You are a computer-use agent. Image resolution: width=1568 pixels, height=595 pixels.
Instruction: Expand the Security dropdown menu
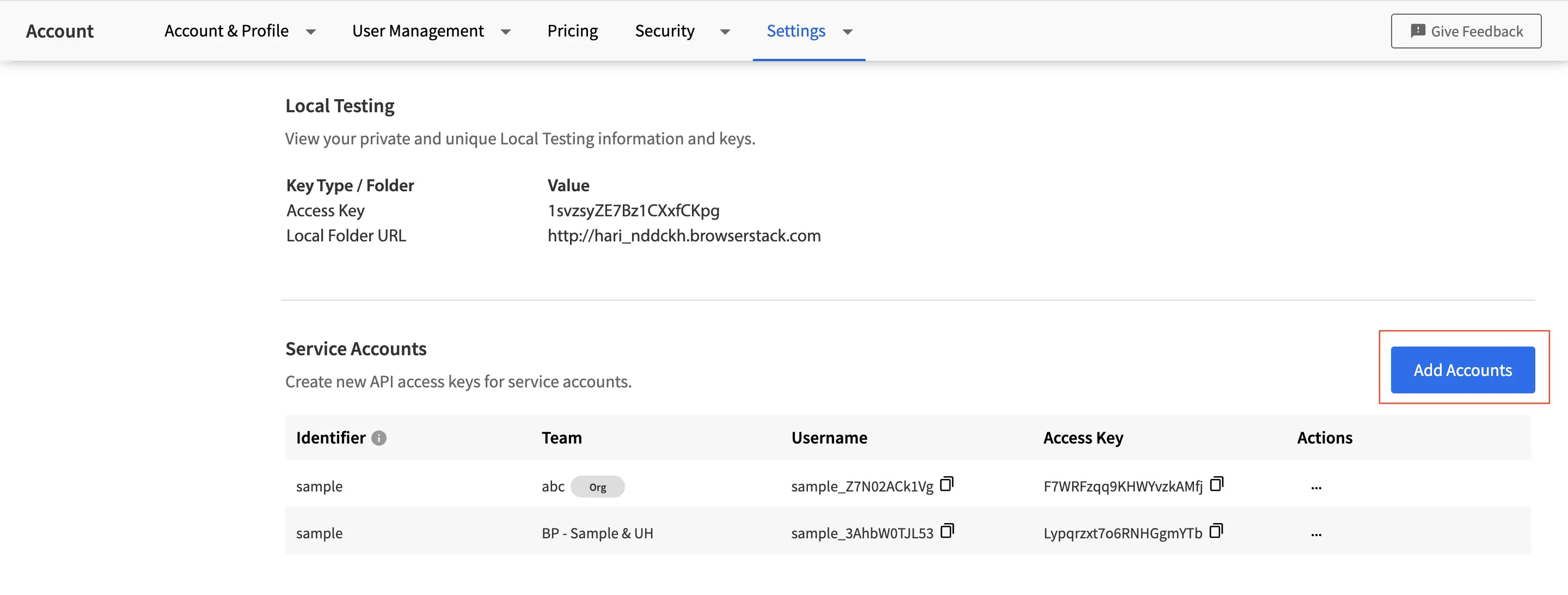click(x=725, y=32)
